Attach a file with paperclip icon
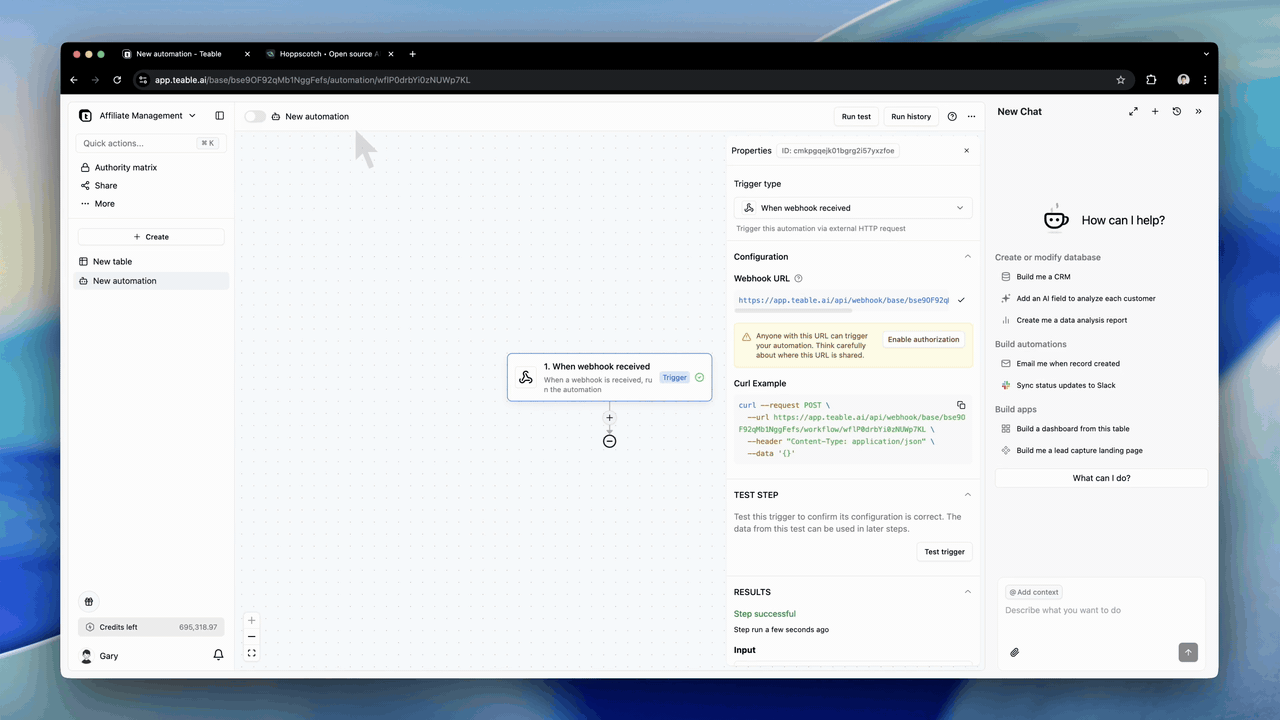 pos(1014,652)
